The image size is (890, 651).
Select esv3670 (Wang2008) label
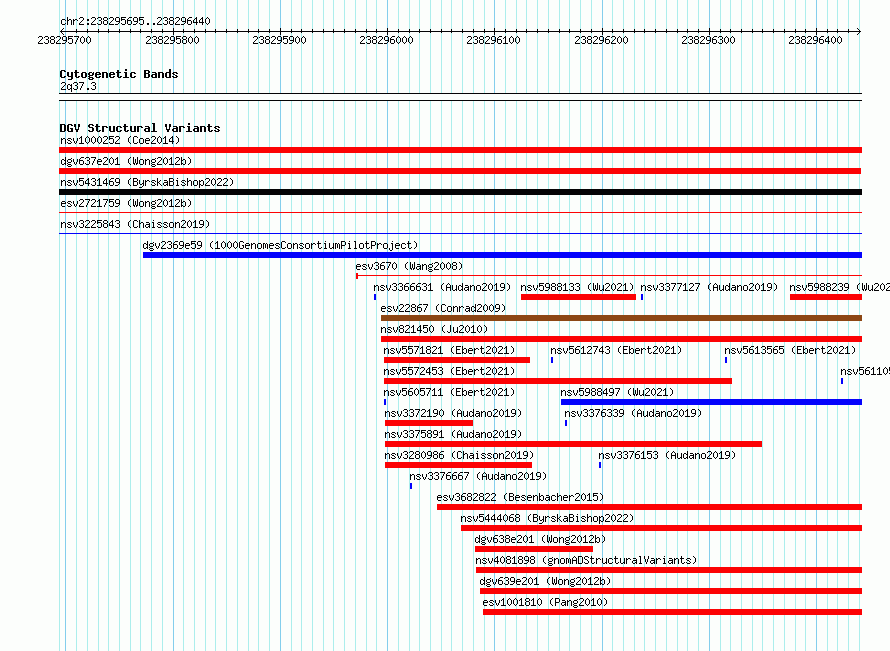point(409,266)
